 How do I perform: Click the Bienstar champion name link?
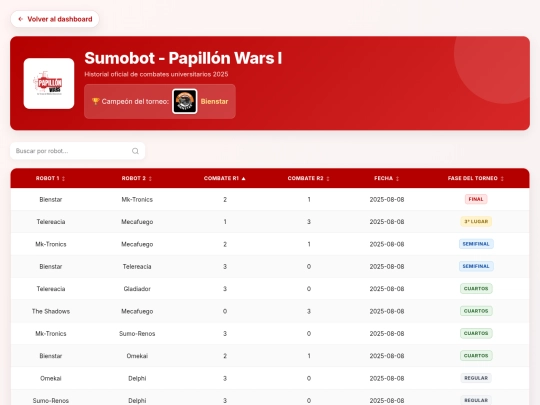click(214, 101)
